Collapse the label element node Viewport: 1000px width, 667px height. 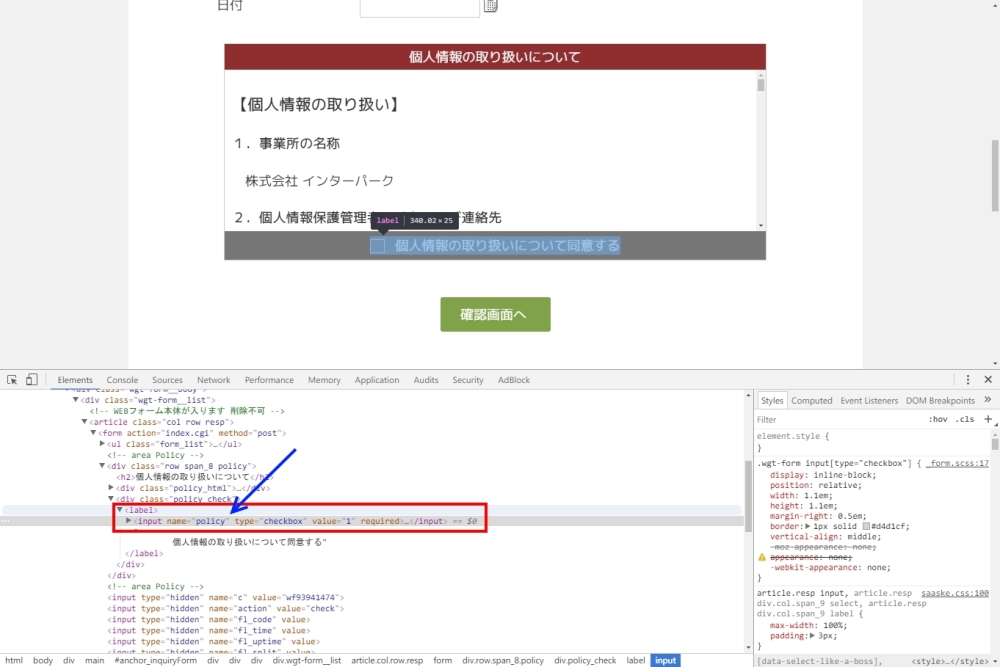(120, 510)
